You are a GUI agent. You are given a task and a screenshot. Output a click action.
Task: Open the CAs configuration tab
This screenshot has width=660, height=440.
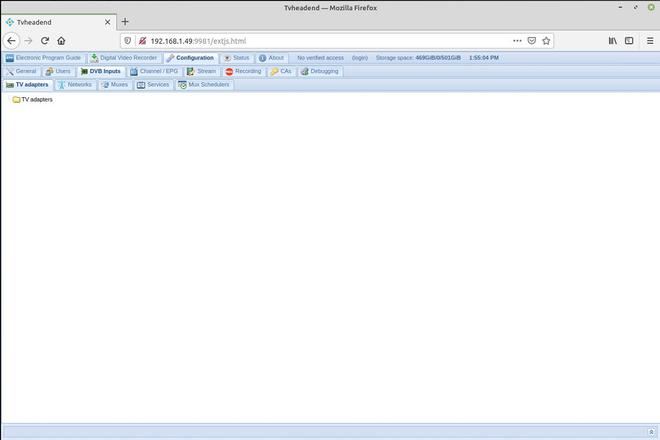(x=281, y=72)
